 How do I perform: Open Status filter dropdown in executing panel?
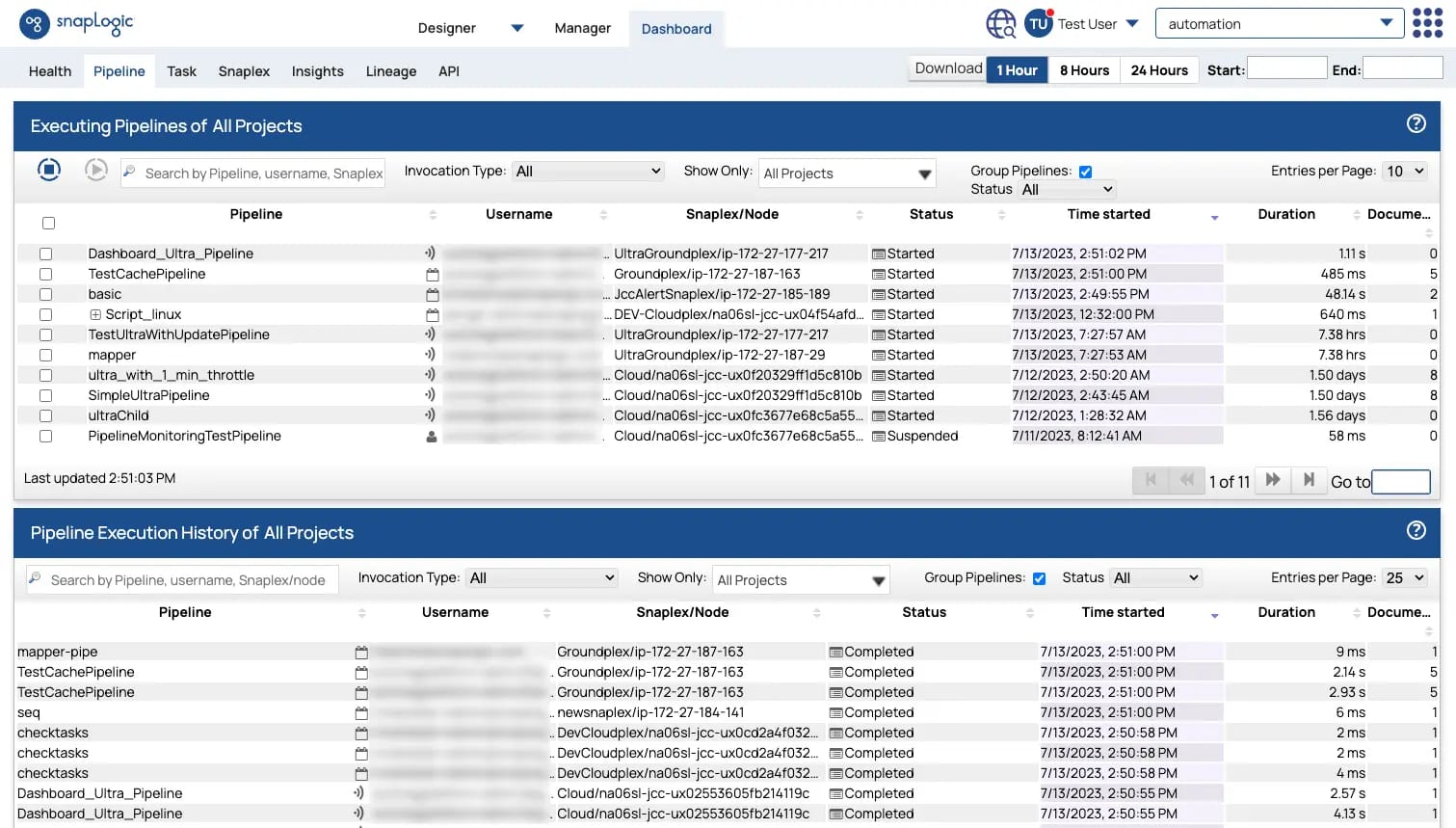(x=1067, y=189)
